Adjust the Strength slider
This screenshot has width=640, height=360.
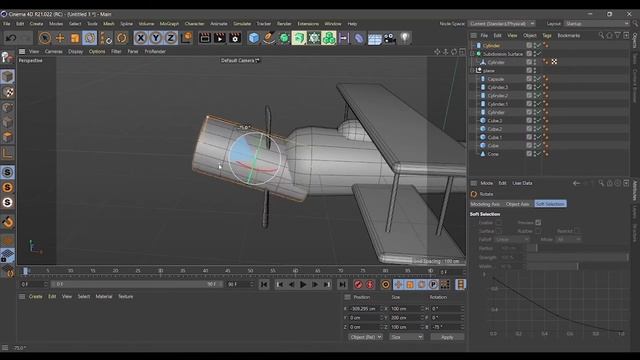(577, 258)
